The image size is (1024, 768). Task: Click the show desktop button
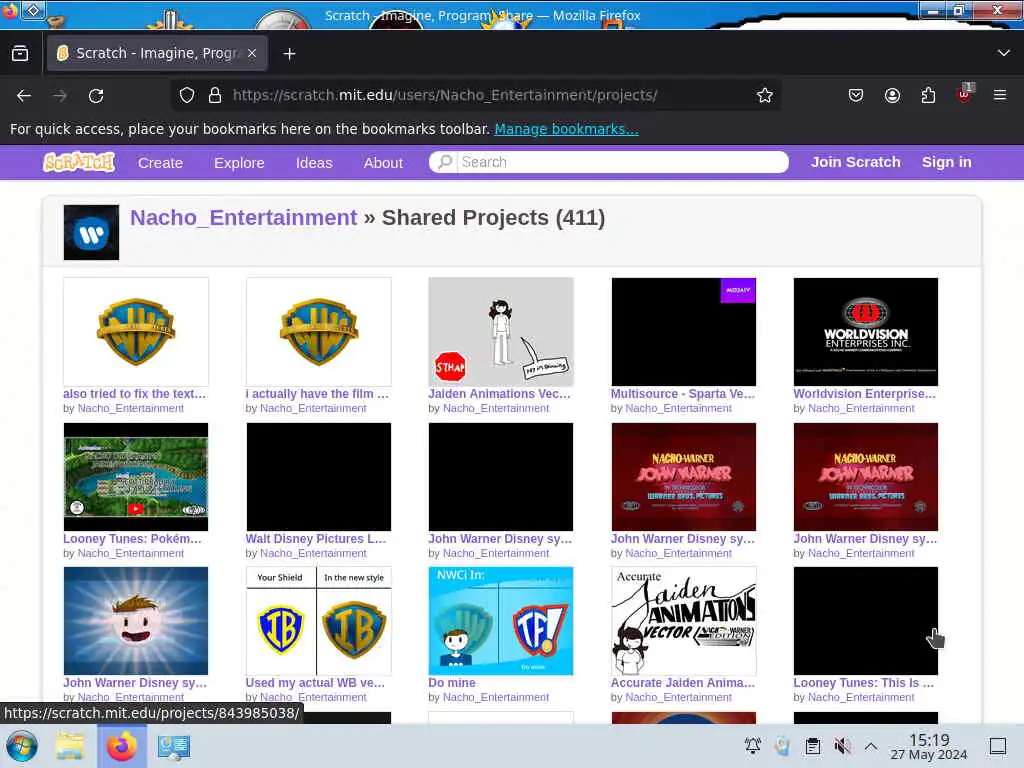click(998, 745)
